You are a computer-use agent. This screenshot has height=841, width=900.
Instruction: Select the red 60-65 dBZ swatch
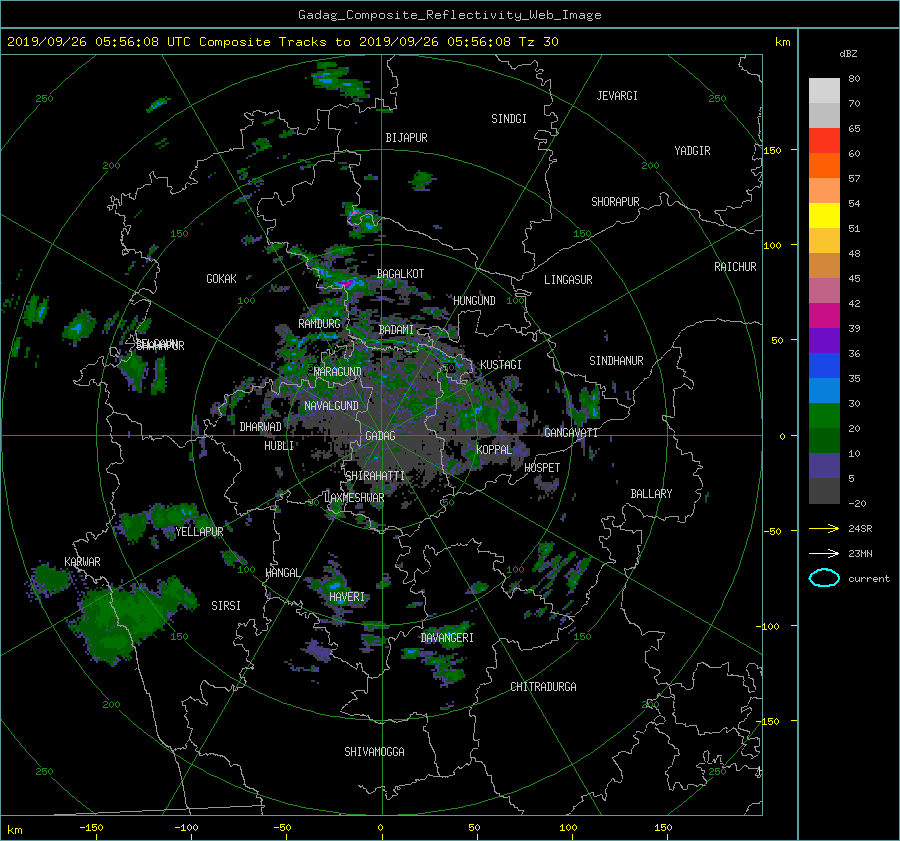824,140
